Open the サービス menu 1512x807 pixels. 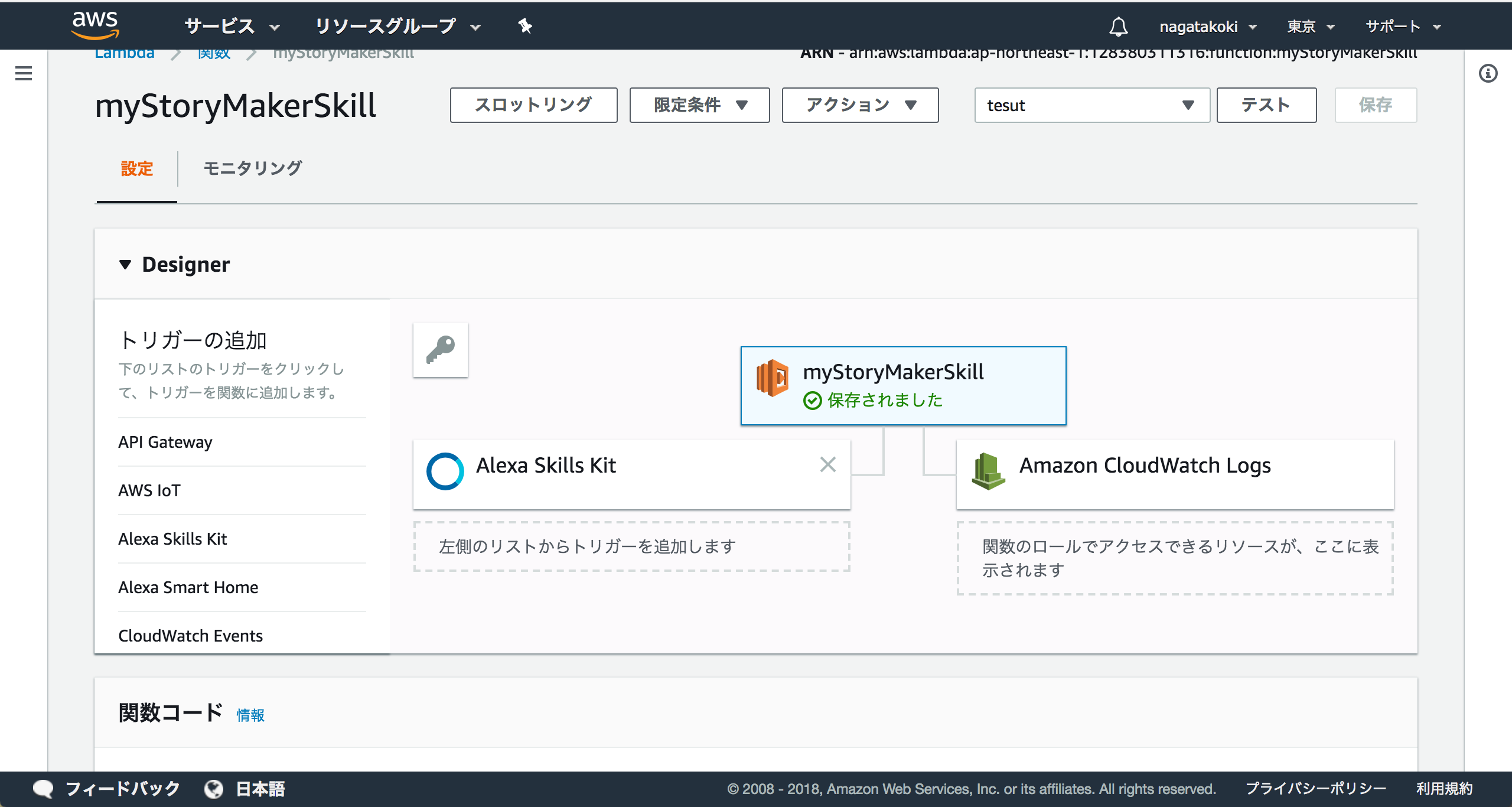(x=232, y=26)
